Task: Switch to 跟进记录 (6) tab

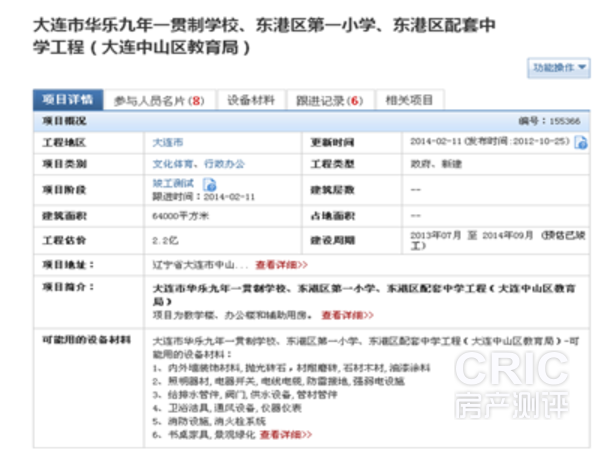Action: coord(330,101)
